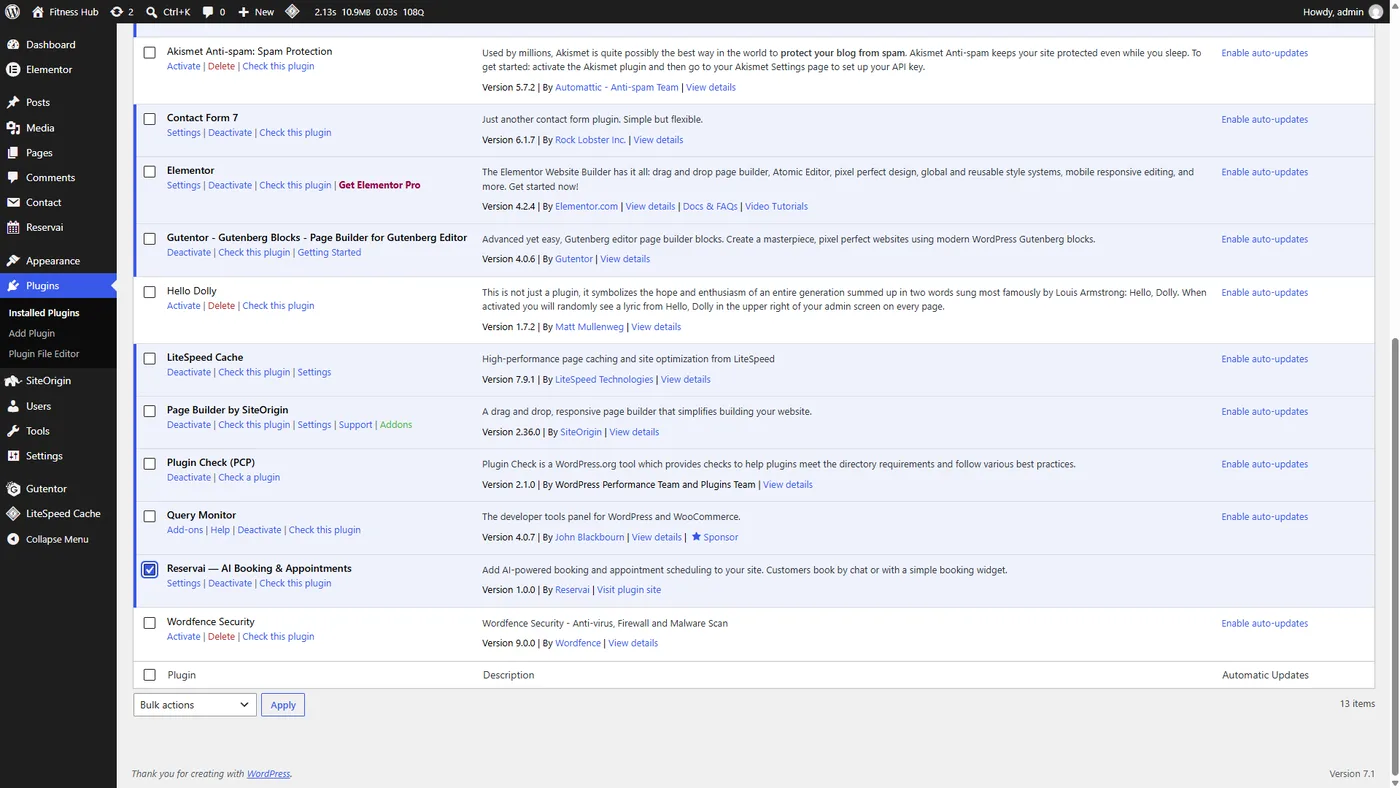Click Howdy, admin account menu
This screenshot has height=788, width=1400.
coord(1344,12)
